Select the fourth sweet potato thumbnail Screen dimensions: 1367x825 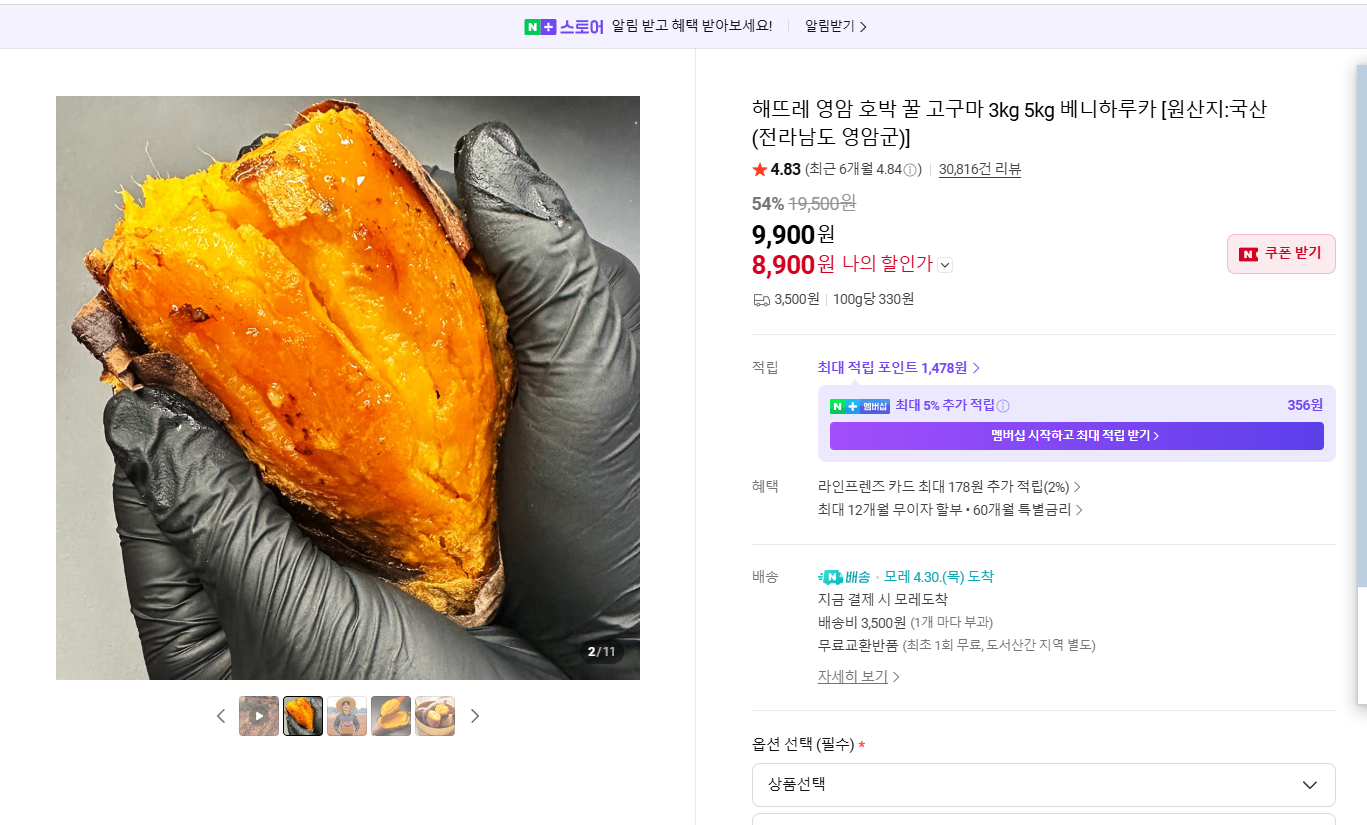pos(391,716)
